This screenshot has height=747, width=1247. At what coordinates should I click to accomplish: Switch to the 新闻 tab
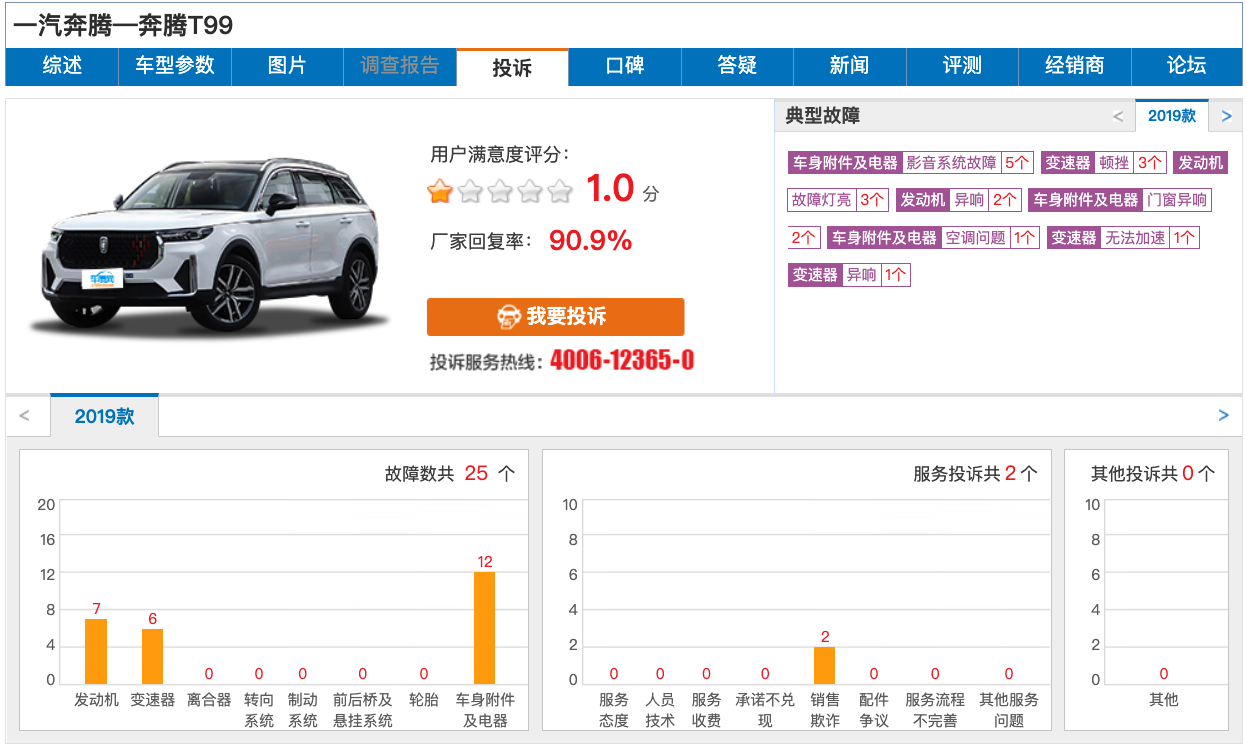tap(849, 66)
